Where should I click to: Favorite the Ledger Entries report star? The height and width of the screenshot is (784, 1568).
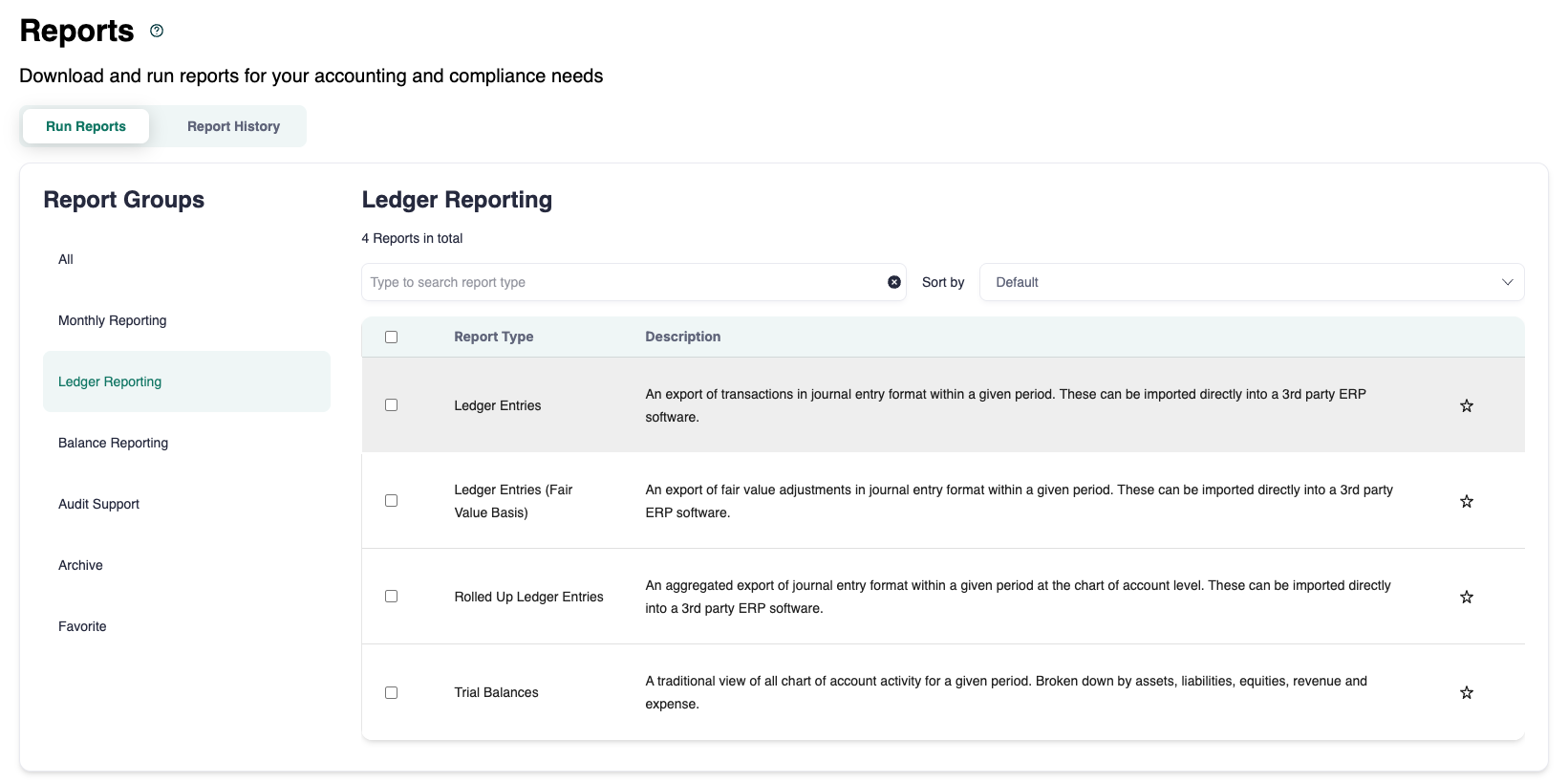tap(1466, 405)
